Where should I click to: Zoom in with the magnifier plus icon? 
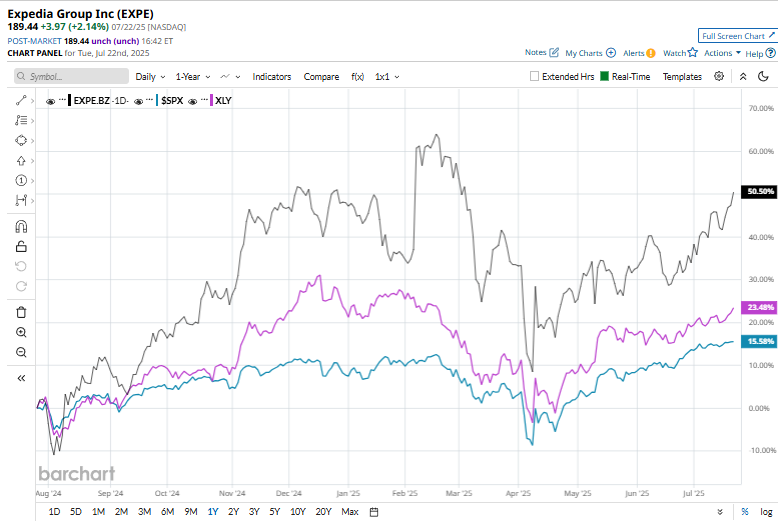point(21,332)
